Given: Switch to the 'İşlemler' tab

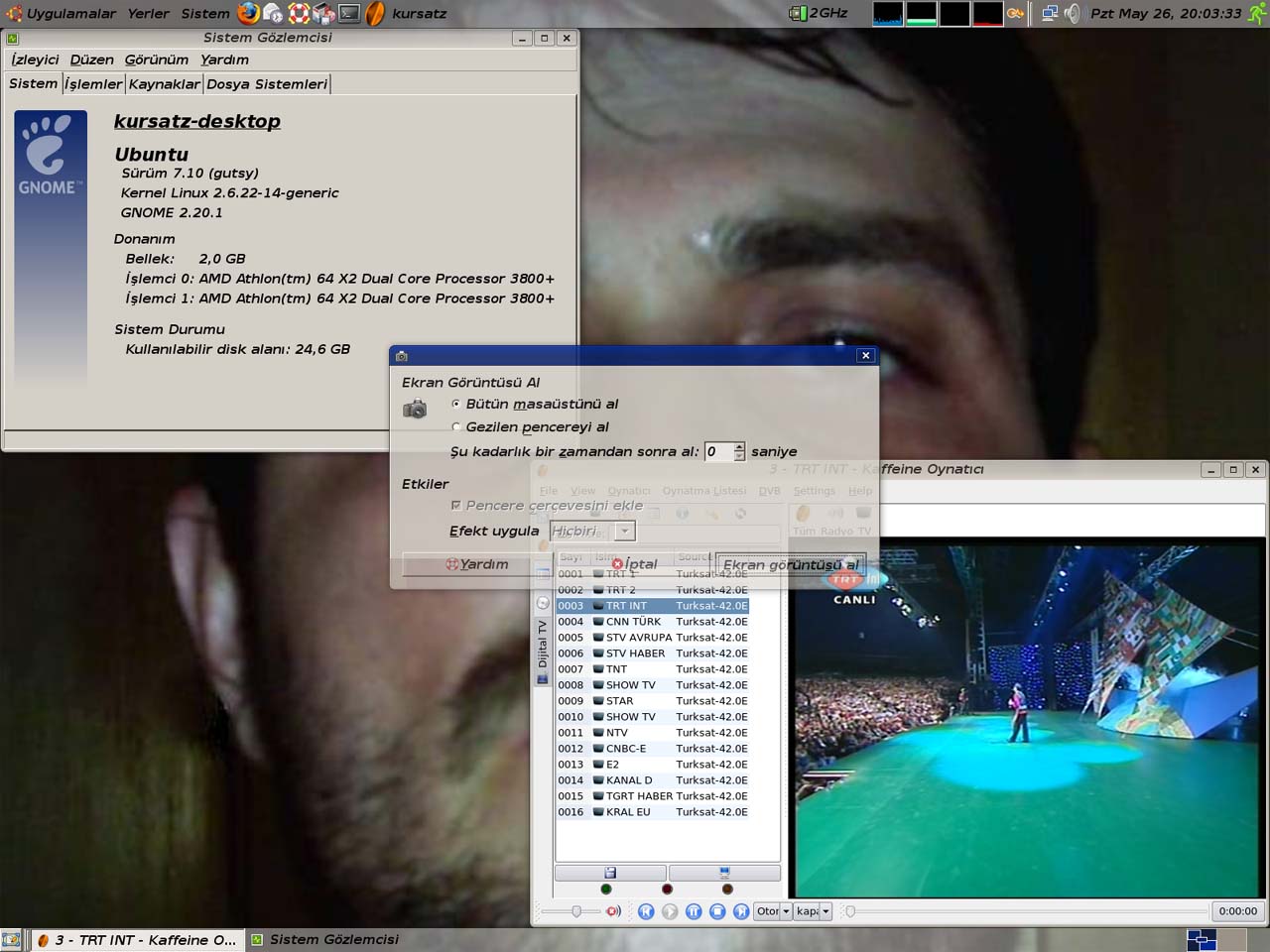Looking at the screenshot, I should click(x=93, y=84).
